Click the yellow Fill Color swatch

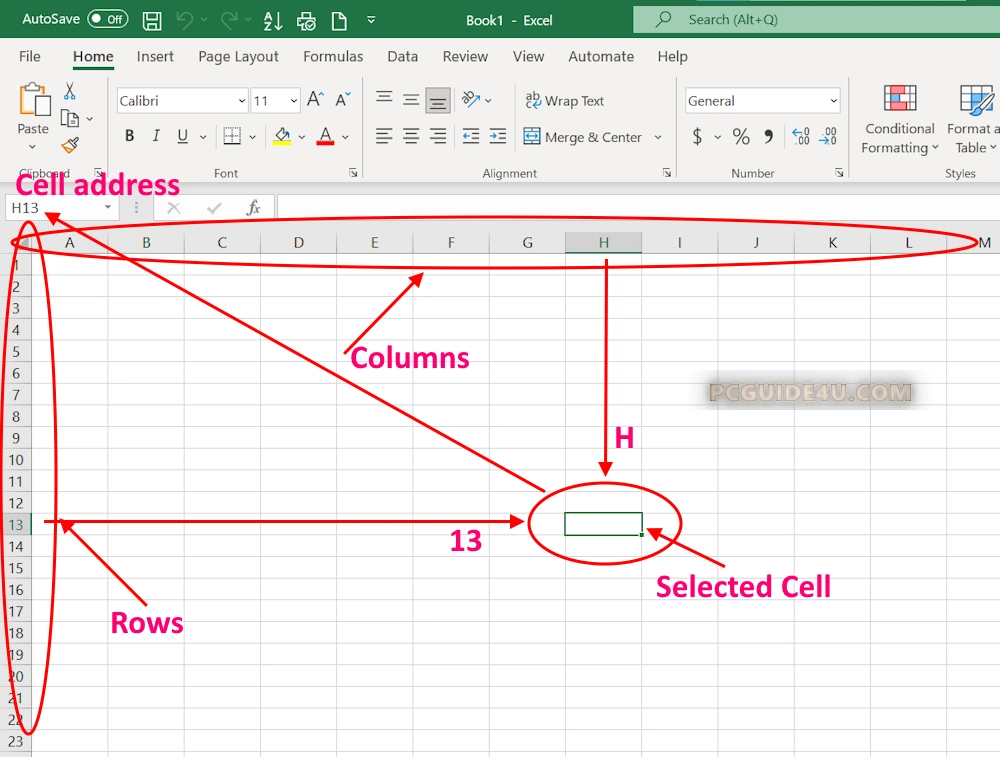tap(281, 137)
